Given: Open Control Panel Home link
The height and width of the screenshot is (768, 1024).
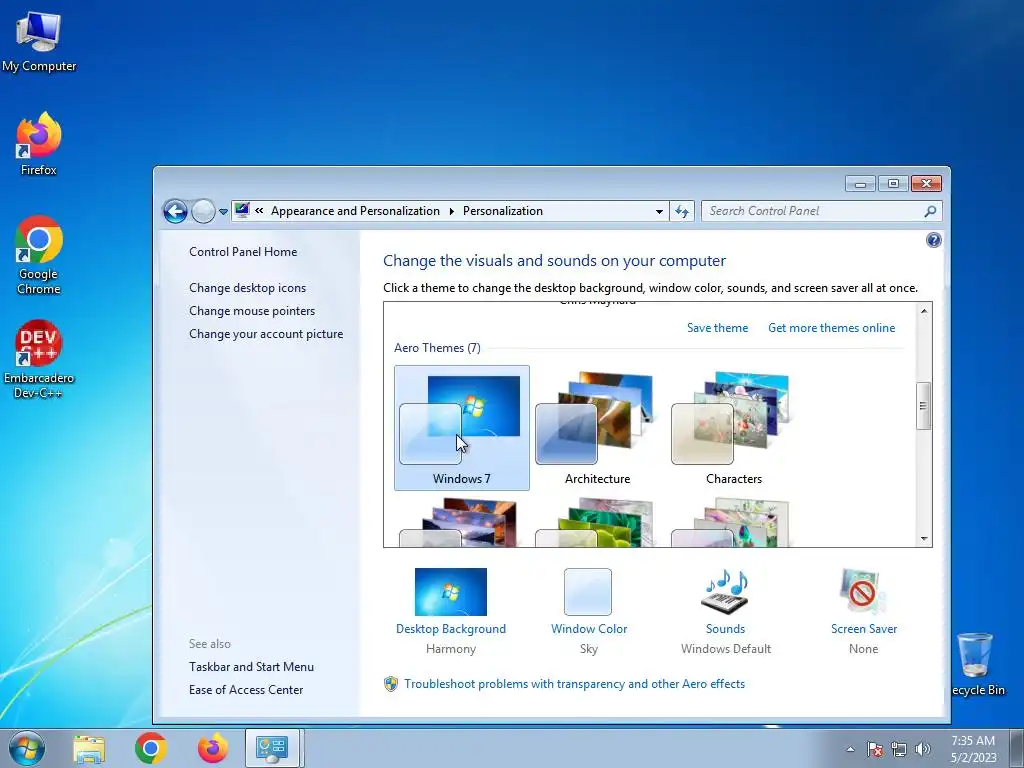Looking at the screenshot, I should (x=243, y=251).
